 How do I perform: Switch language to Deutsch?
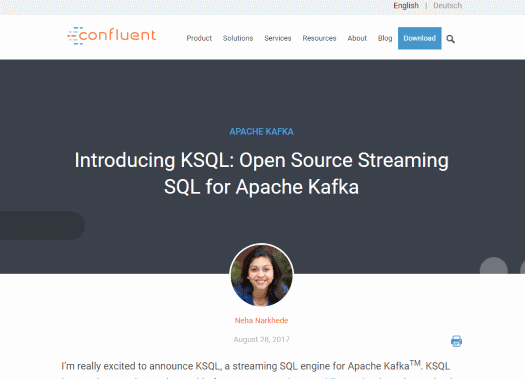447,6
